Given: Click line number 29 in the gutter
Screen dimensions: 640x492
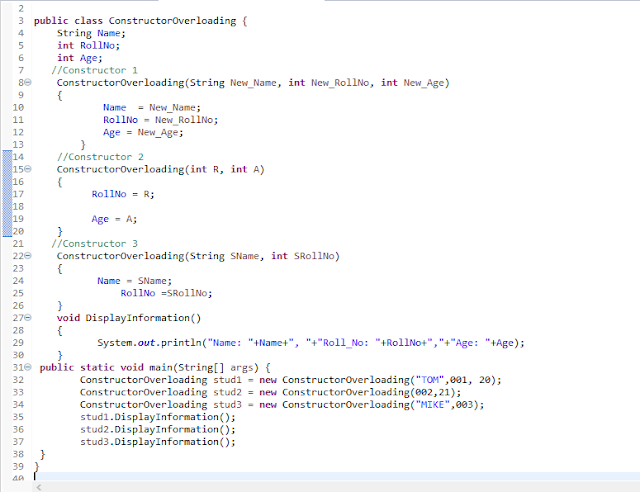Looking at the screenshot, I should coord(19,343).
